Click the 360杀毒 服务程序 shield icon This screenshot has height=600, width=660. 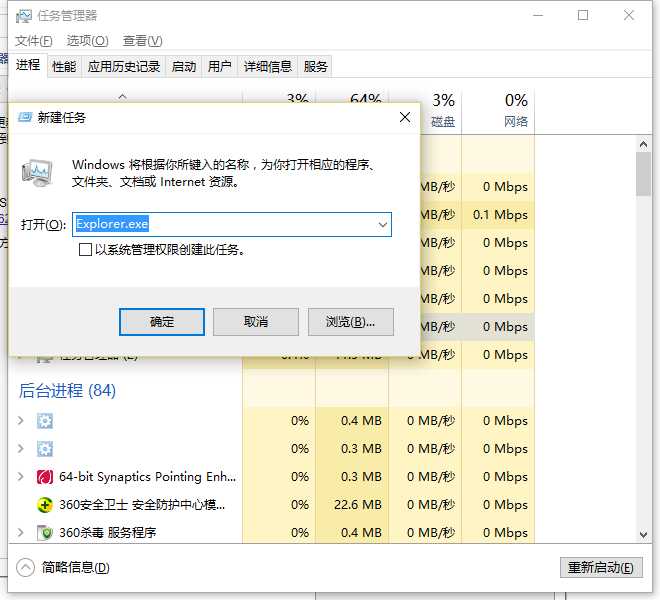pyautogui.click(x=45, y=533)
